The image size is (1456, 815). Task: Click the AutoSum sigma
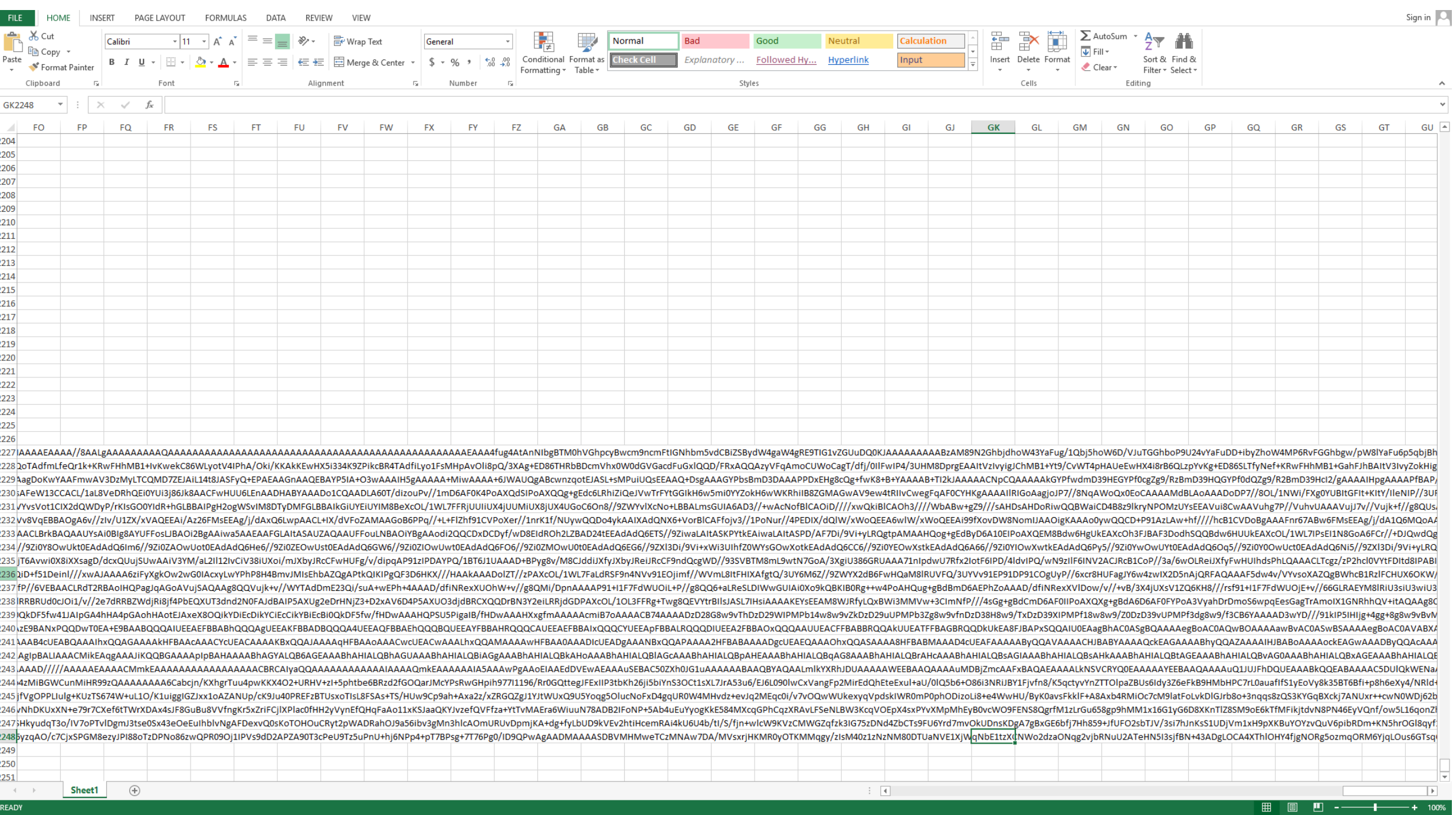1086,36
